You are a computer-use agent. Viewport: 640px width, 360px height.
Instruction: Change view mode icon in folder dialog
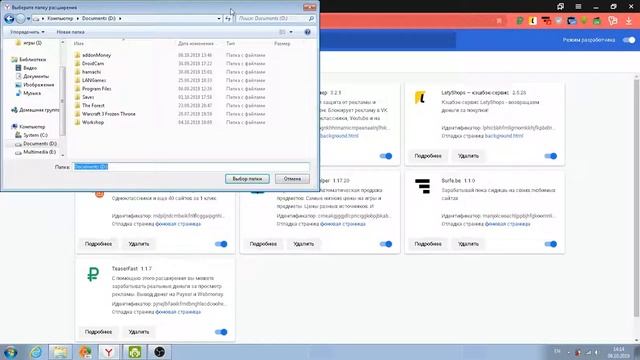pos(282,32)
